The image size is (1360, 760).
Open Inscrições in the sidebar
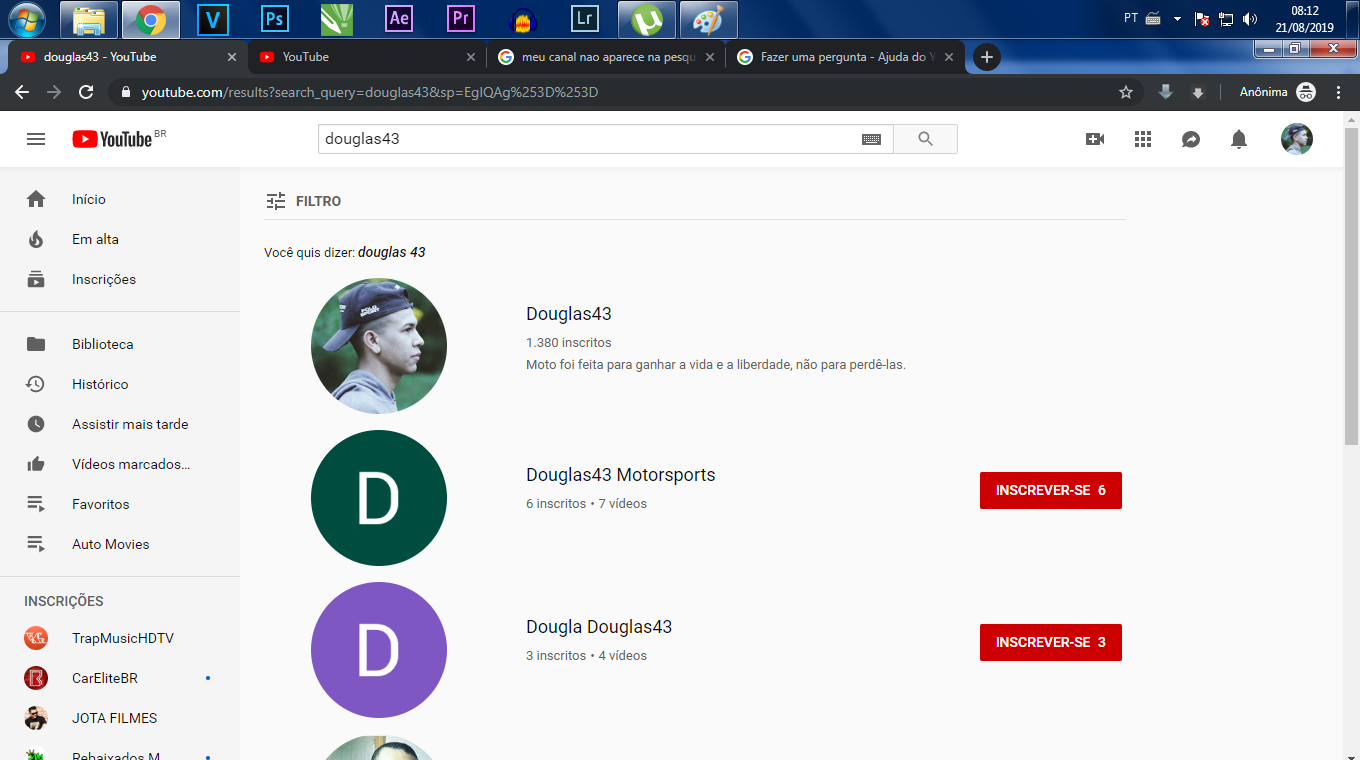(x=120, y=279)
